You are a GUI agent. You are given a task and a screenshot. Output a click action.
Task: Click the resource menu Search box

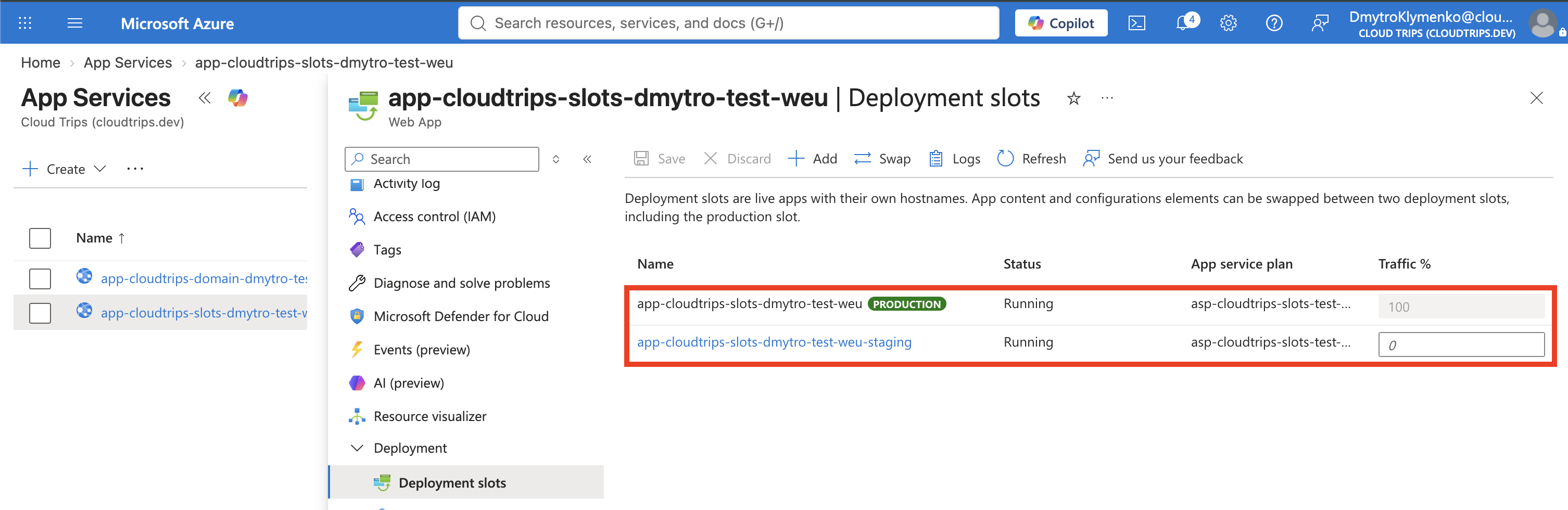442,159
